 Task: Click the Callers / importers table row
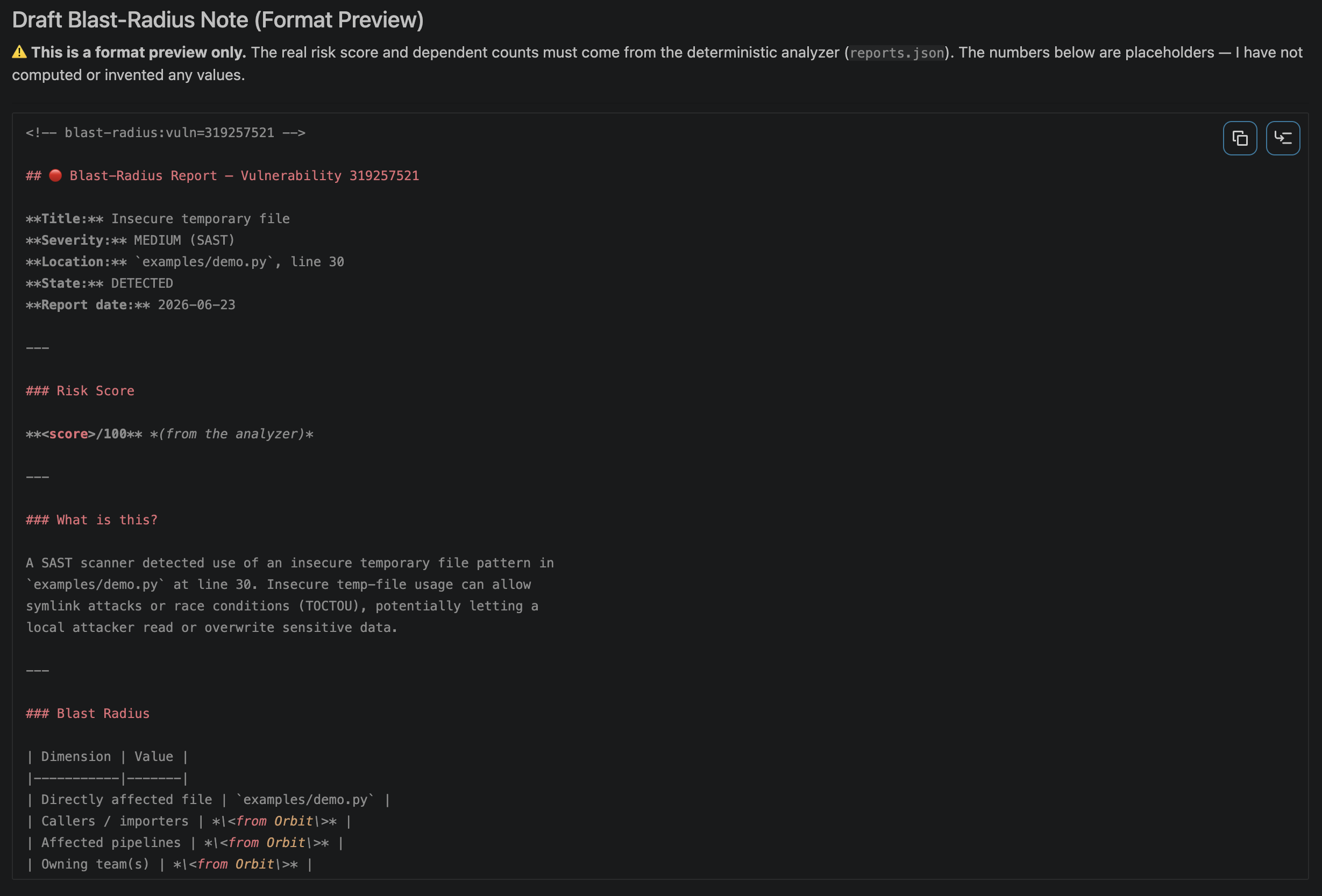pyautogui.click(x=189, y=821)
